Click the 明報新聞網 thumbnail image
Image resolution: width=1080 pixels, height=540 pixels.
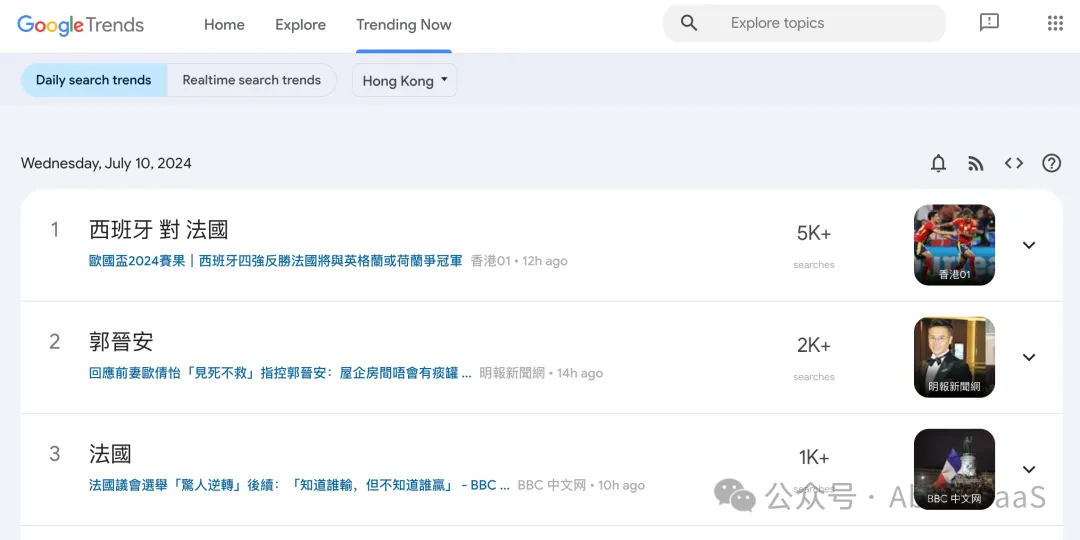(x=954, y=357)
